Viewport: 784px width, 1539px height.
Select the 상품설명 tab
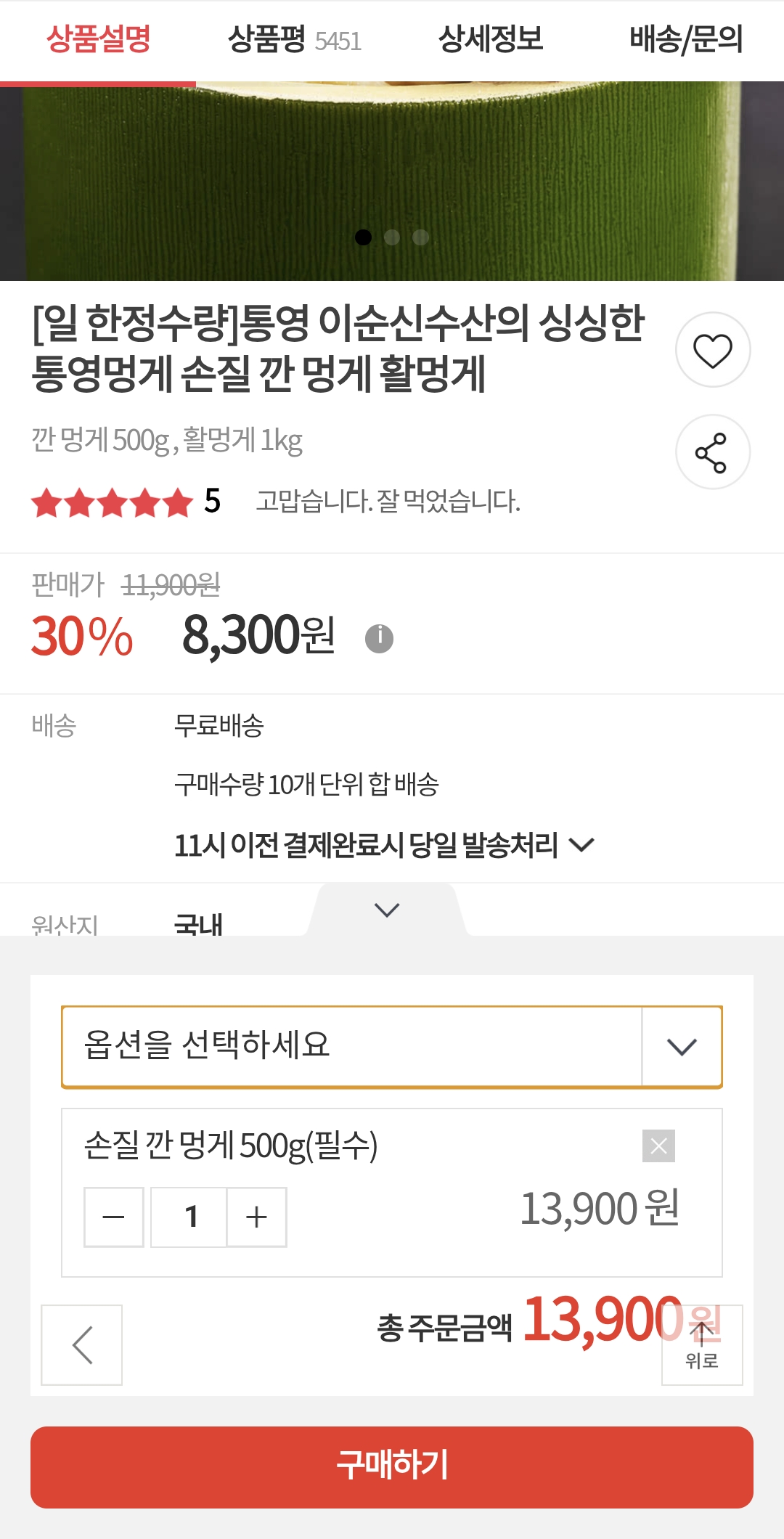pos(99,40)
